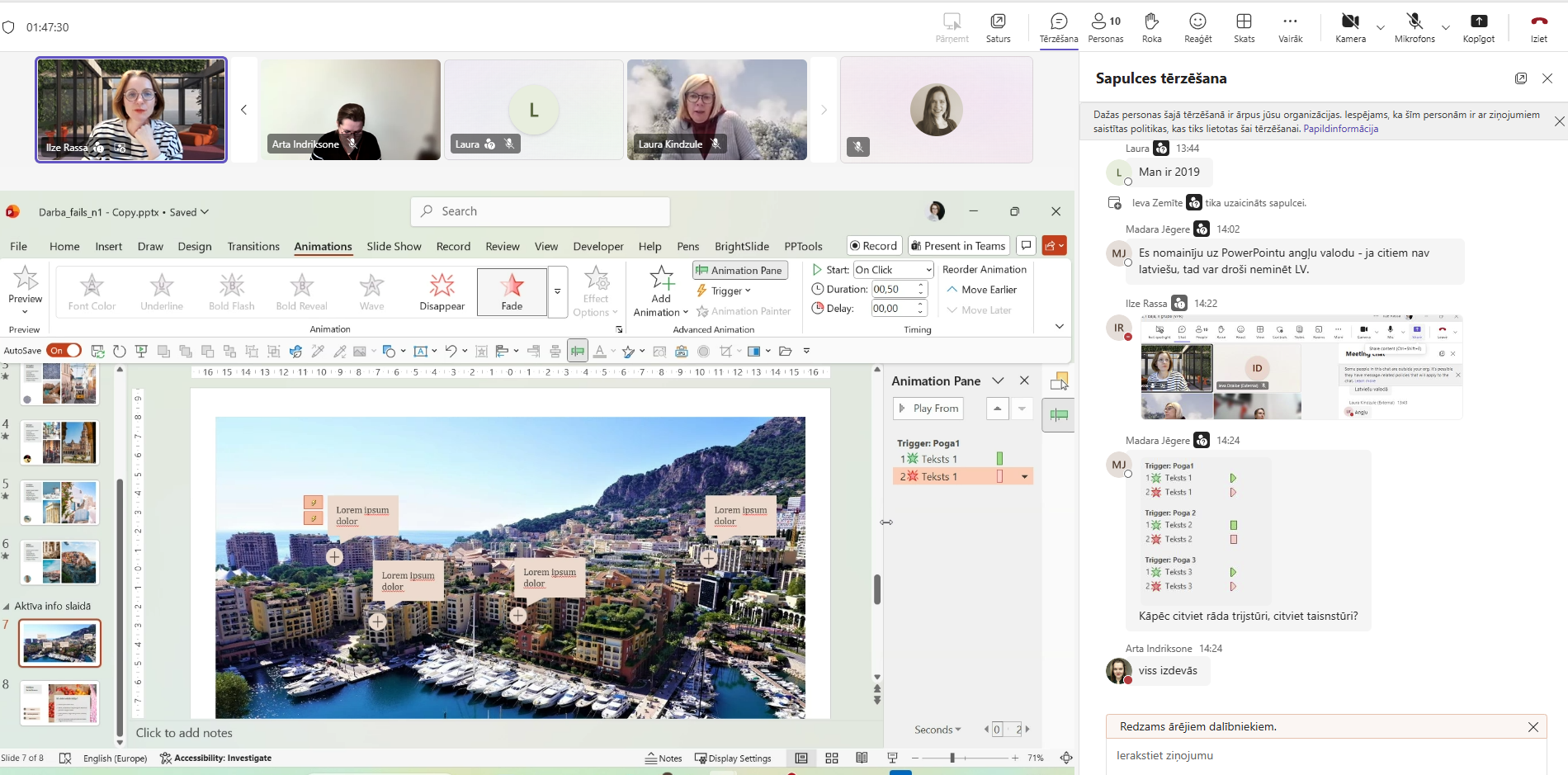Unmute using the Mikrofons button
The width and height of the screenshot is (1568, 775).
1415,22
